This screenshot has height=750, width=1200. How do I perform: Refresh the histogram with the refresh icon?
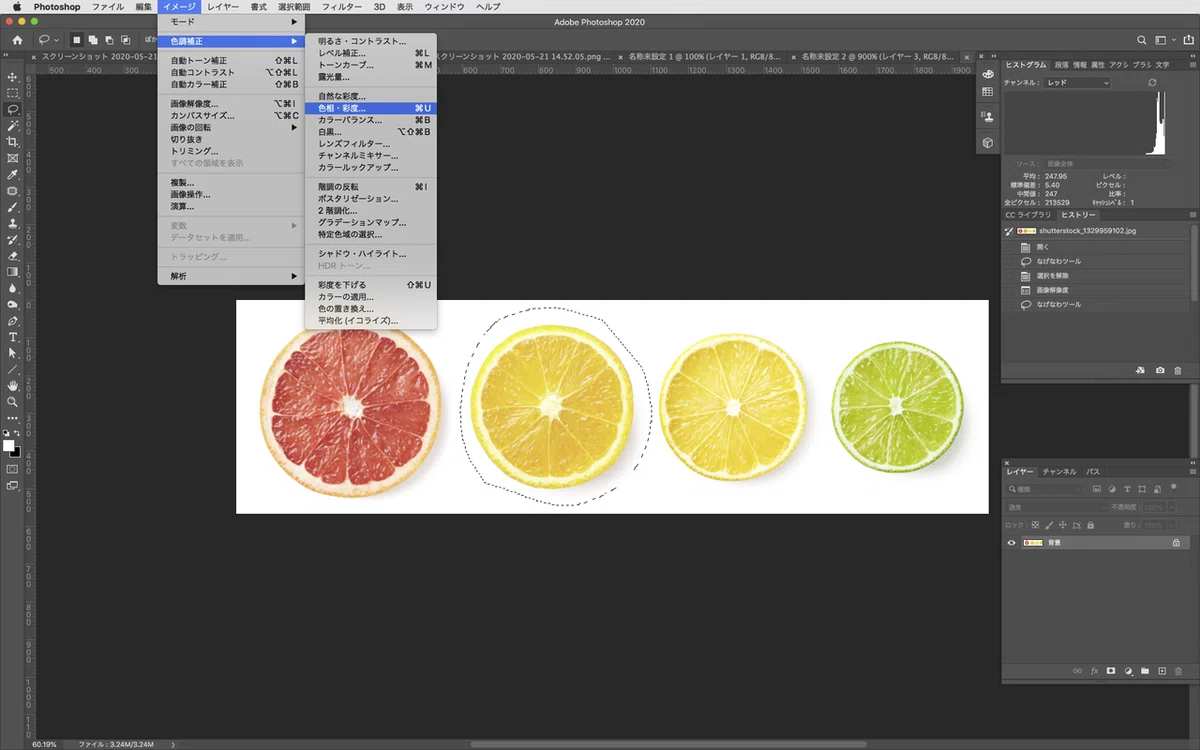tap(1153, 83)
